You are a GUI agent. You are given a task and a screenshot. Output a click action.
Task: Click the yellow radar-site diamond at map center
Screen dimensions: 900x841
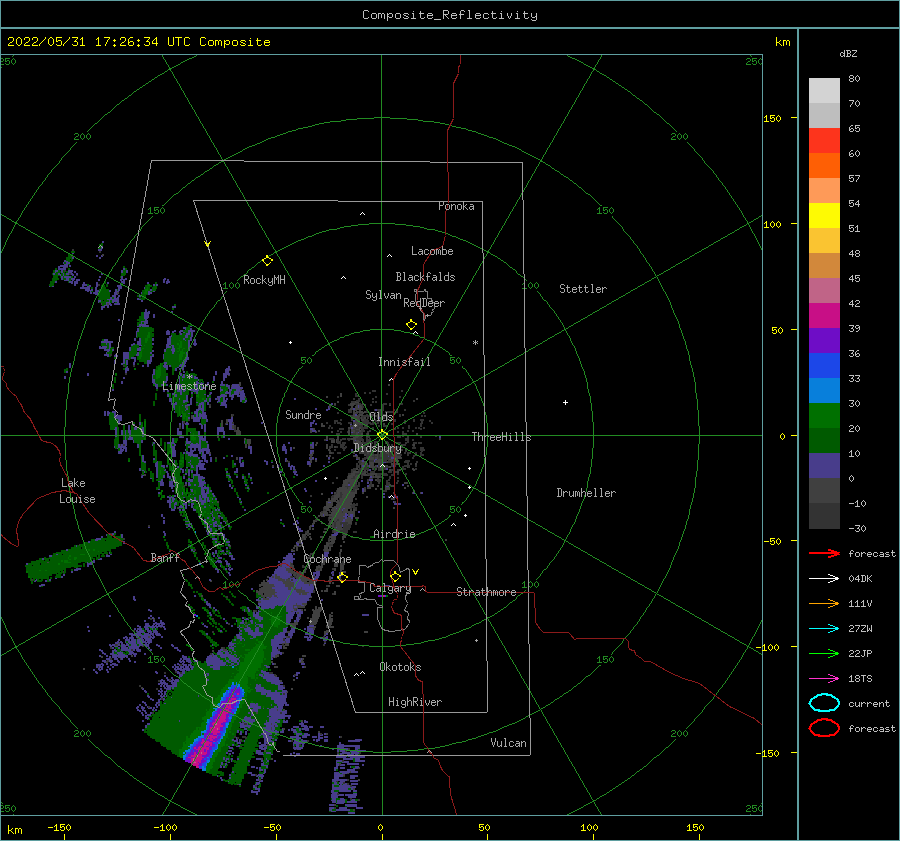pos(382,435)
